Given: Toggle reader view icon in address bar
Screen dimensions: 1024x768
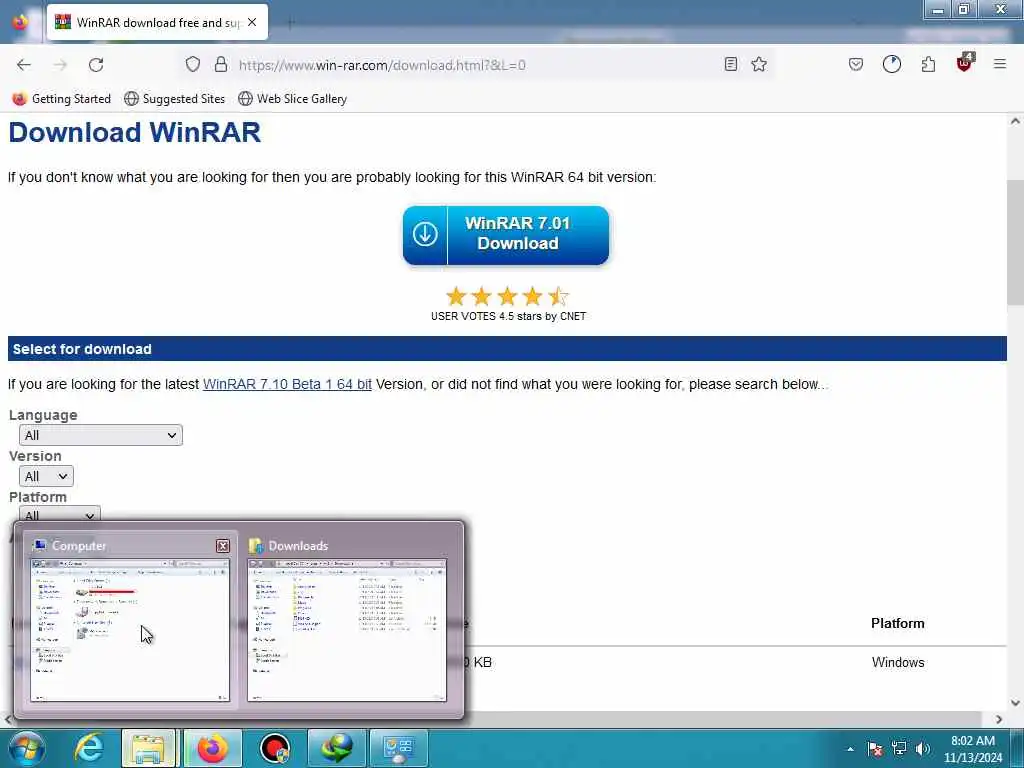Looking at the screenshot, I should tap(731, 64).
